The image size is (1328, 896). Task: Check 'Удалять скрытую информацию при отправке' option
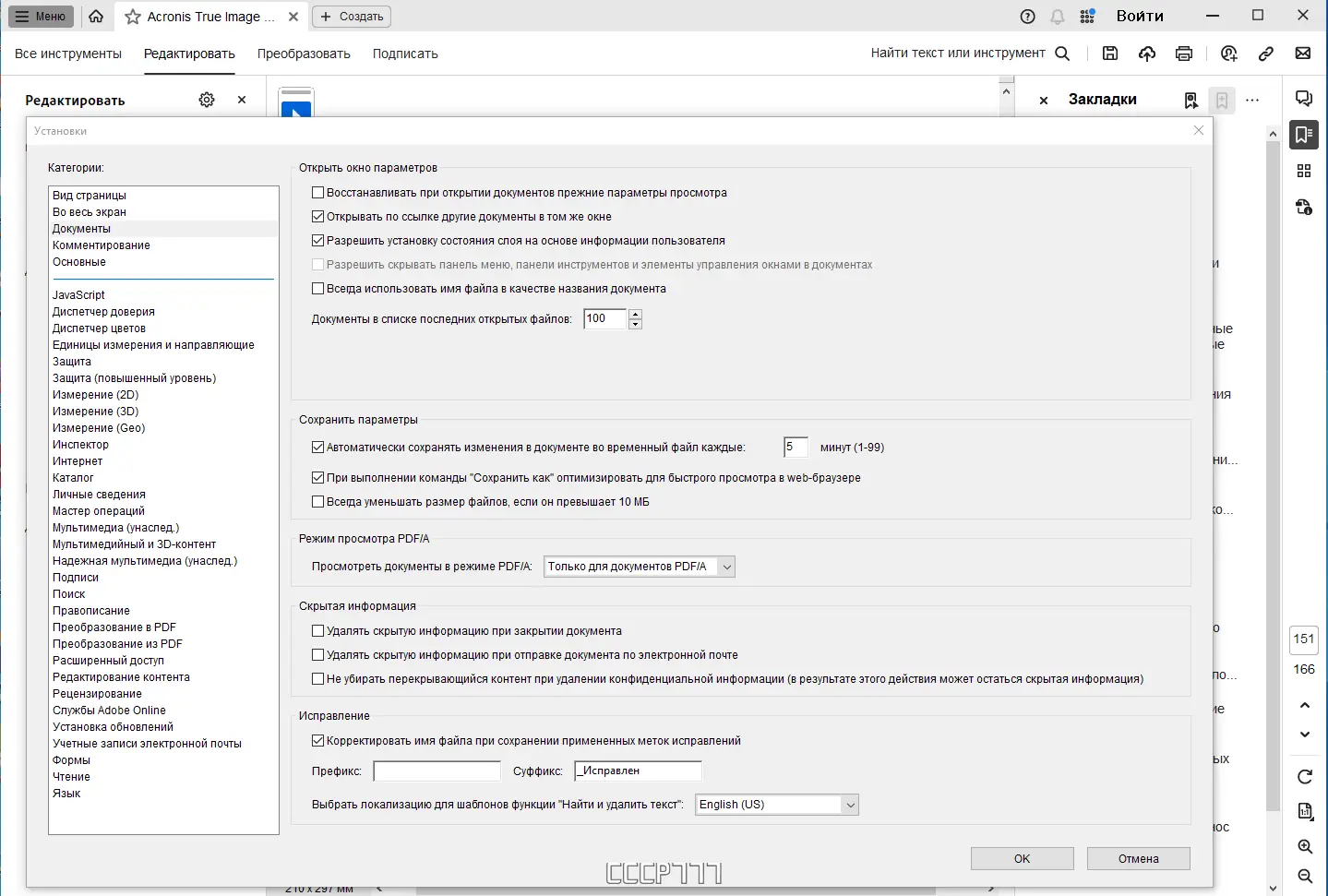coord(318,655)
